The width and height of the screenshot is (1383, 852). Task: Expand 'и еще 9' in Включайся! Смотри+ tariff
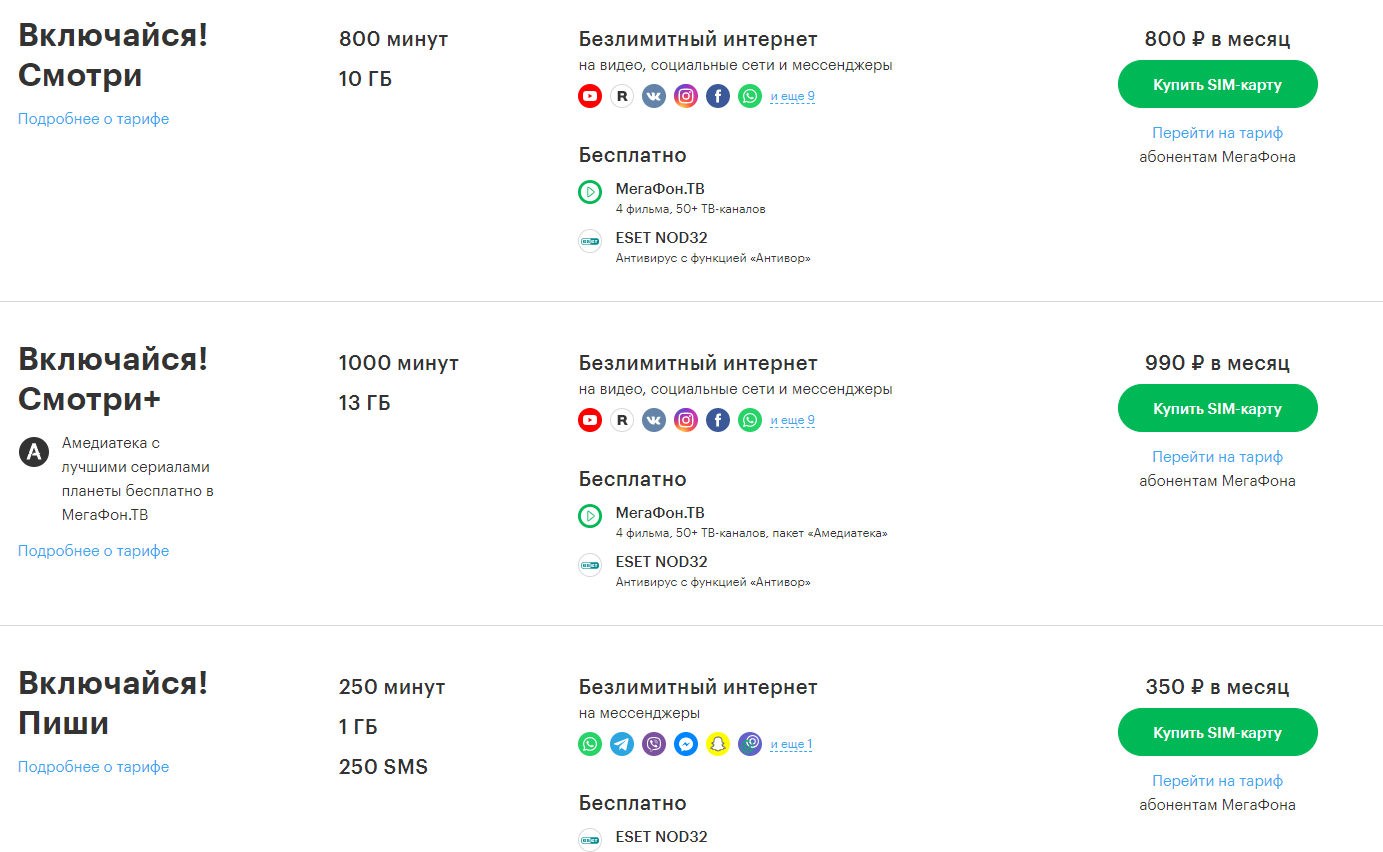click(792, 421)
